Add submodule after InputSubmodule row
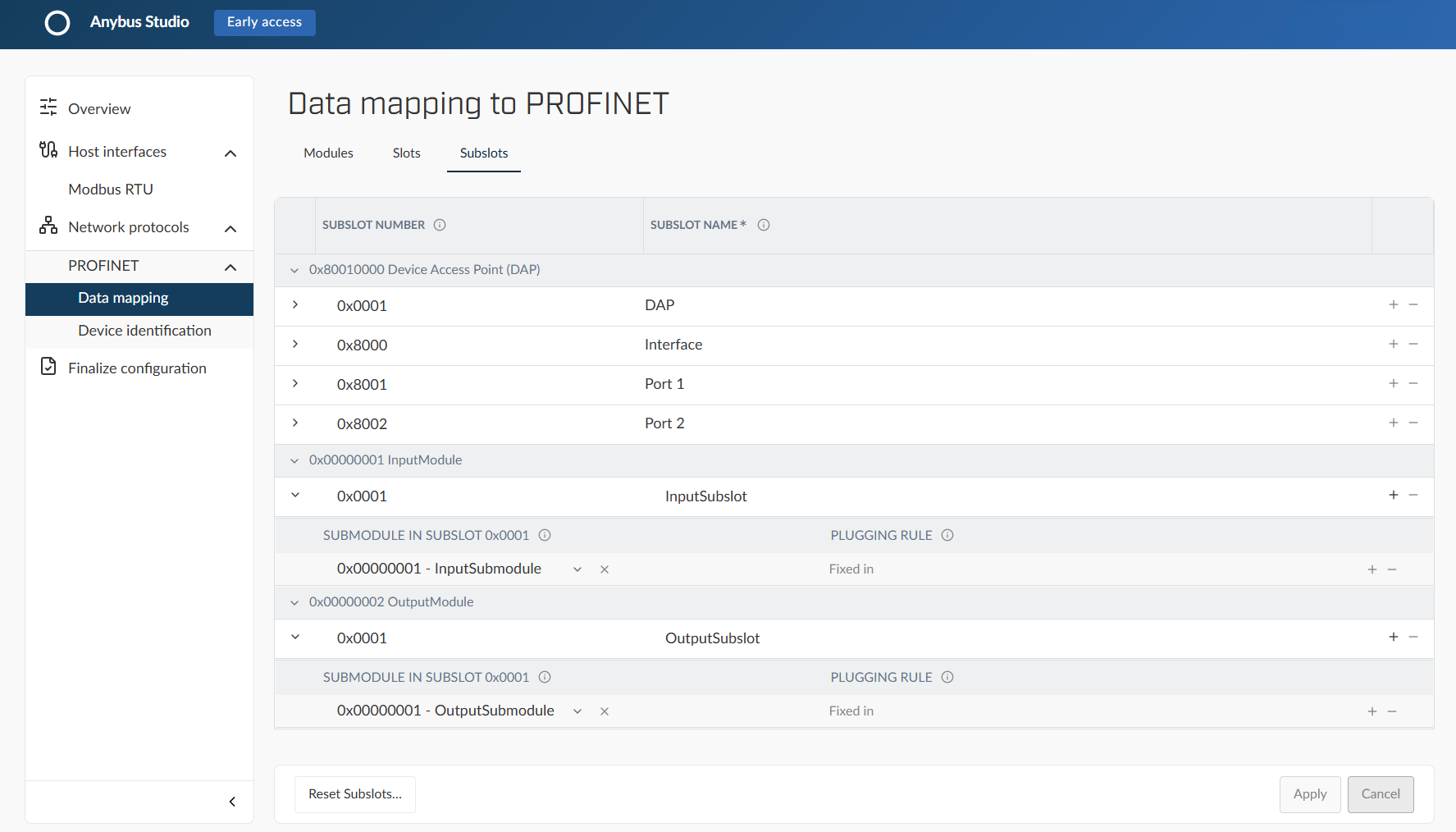1456x832 pixels. (x=1372, y=569)
